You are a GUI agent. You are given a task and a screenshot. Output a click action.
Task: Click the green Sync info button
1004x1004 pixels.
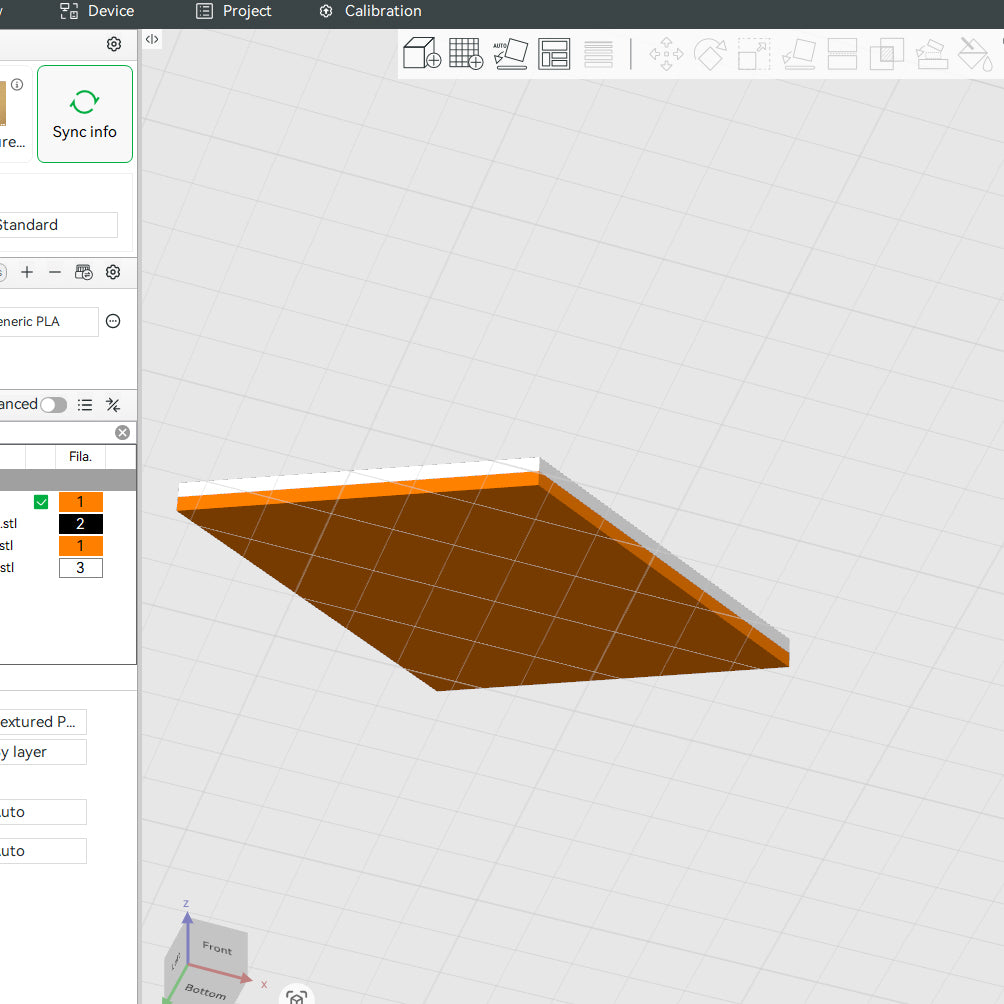[x=85, y=114]
